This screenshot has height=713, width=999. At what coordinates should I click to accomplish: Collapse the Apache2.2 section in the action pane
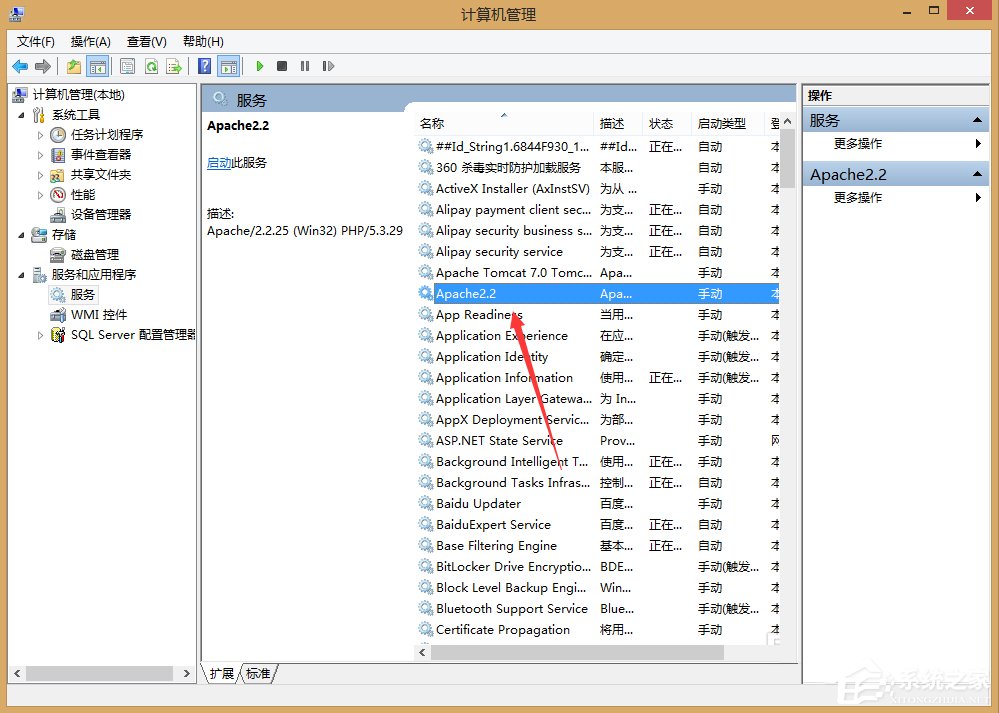978,173
